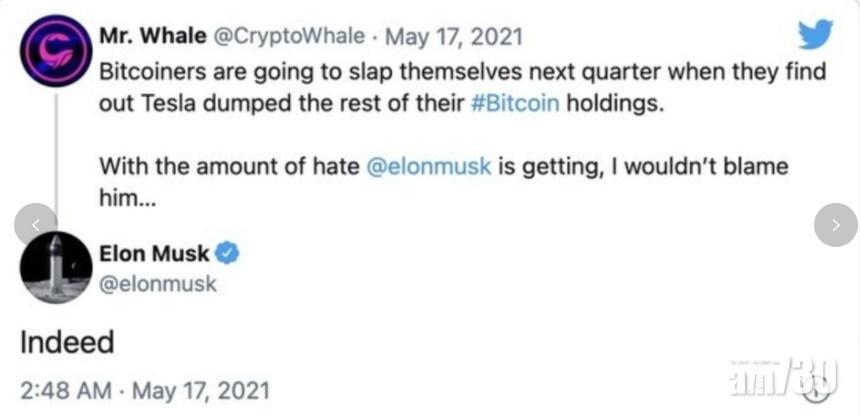The height and width of the screenshot is (415, 860).
Task: Click the Mr. Whale display name
Action: pos(150,37)
